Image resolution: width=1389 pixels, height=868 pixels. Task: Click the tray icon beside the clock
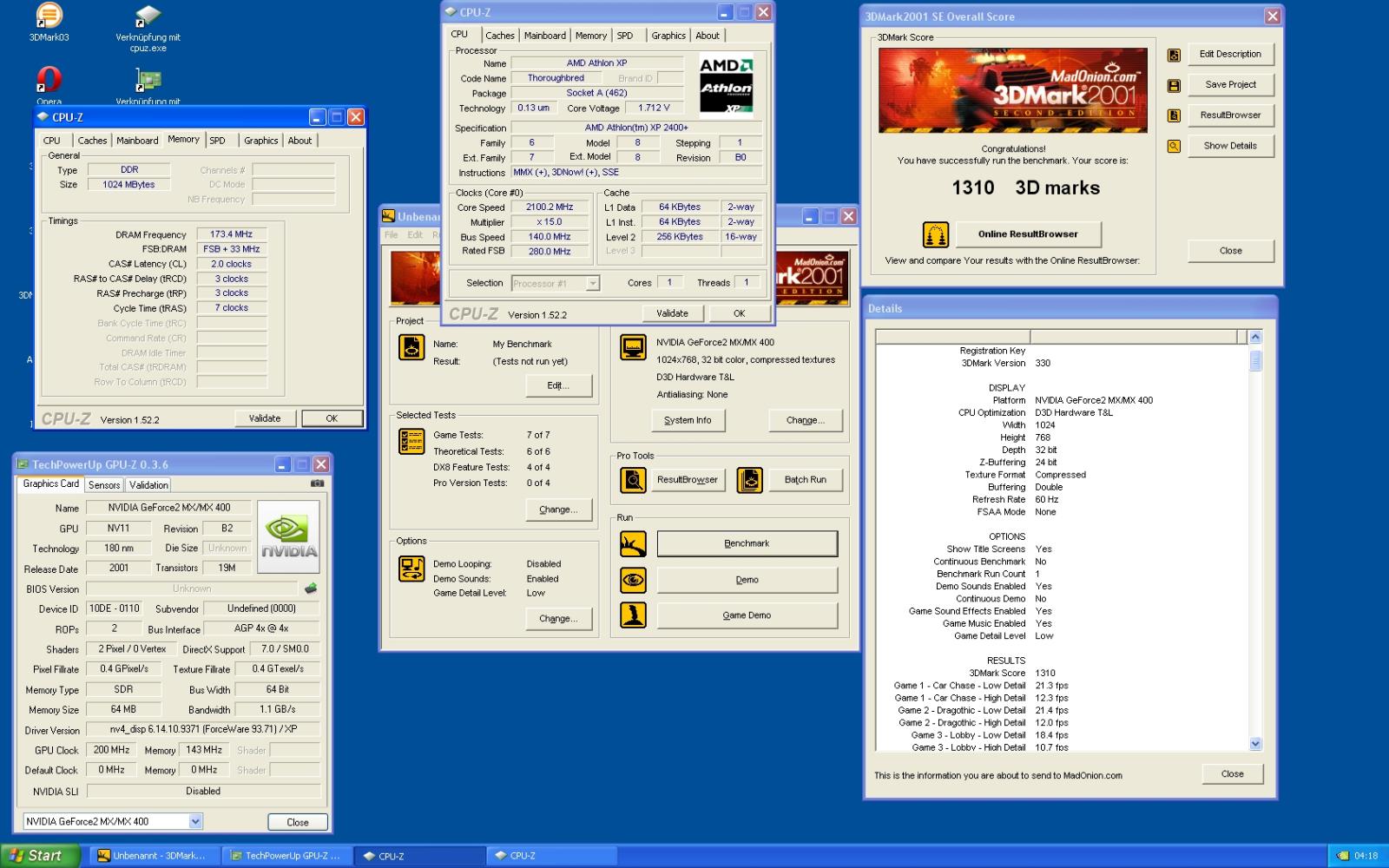1343,856
